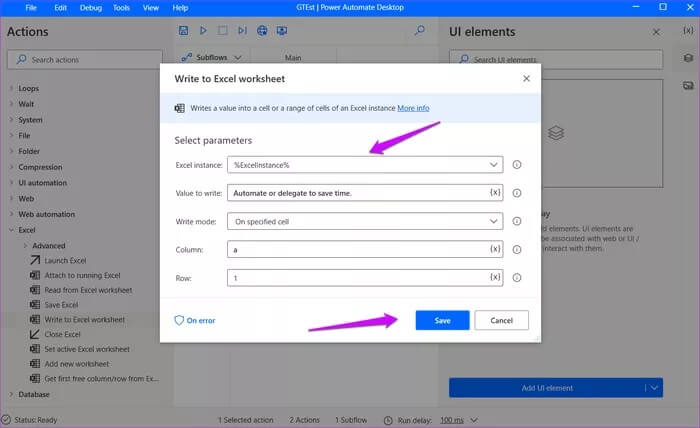Open the File menu
This screenshot has width=700, height=428.
pyautogui.click(x=31, y=8)
